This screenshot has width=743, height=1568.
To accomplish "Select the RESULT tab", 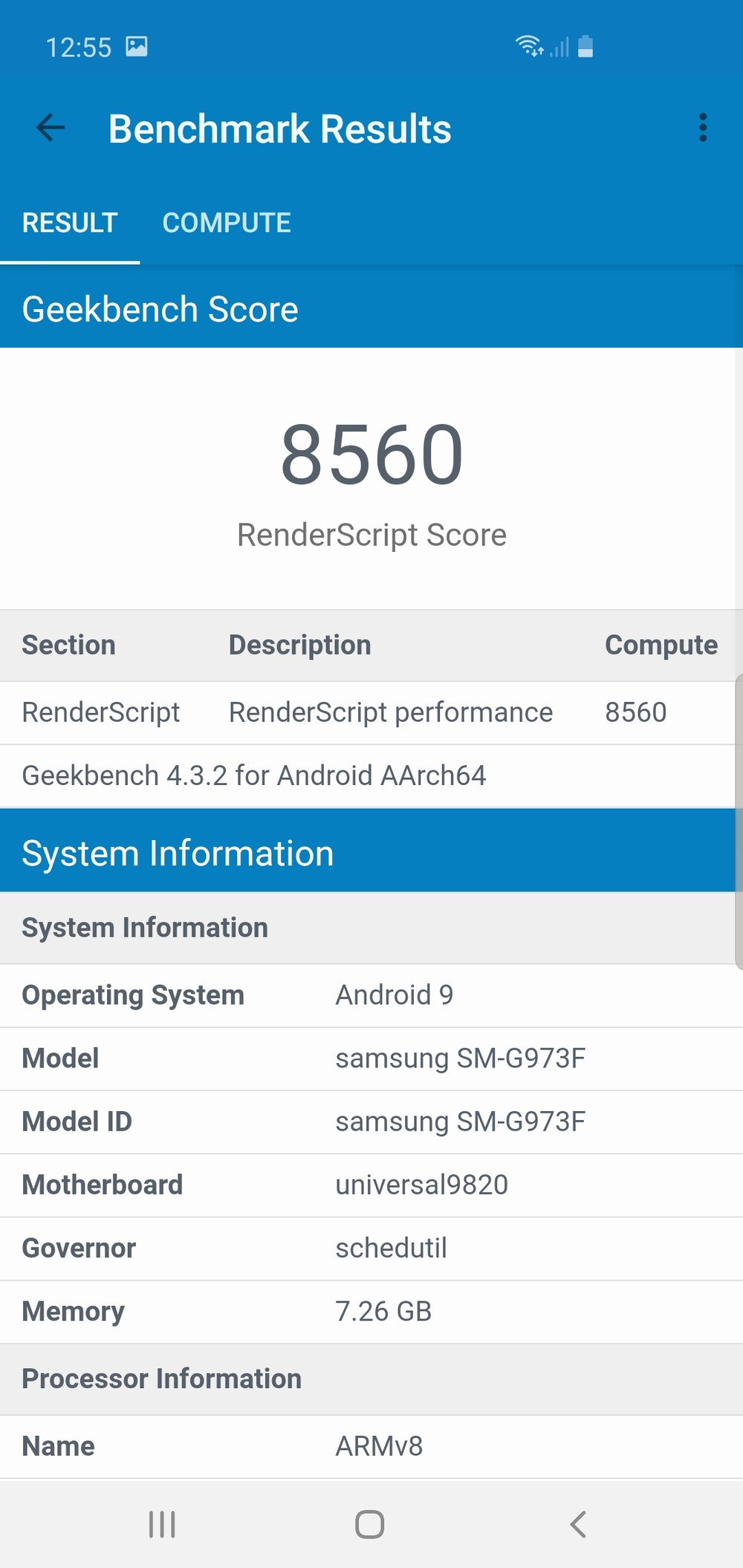I will point(70,223).
